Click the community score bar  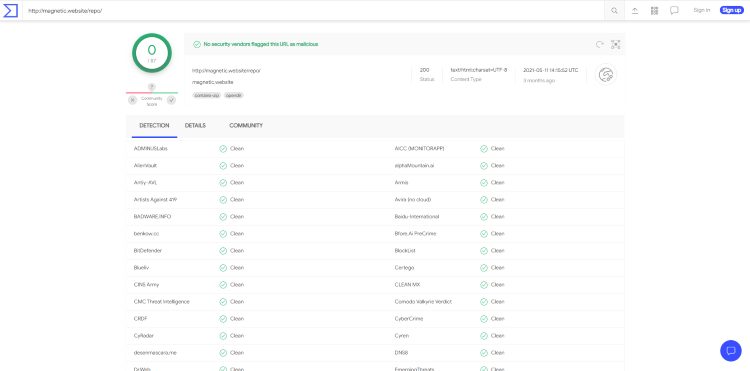152,93
